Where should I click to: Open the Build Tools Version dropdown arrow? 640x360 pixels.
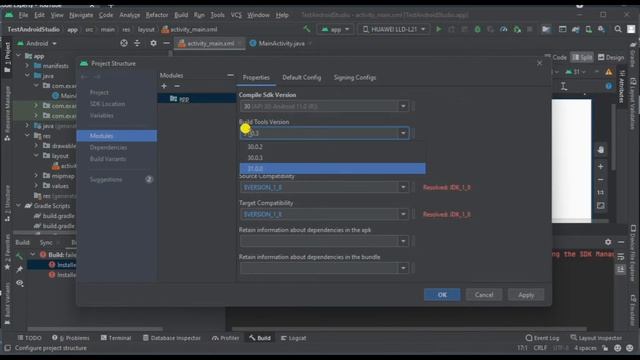click(x=403, y=133)
